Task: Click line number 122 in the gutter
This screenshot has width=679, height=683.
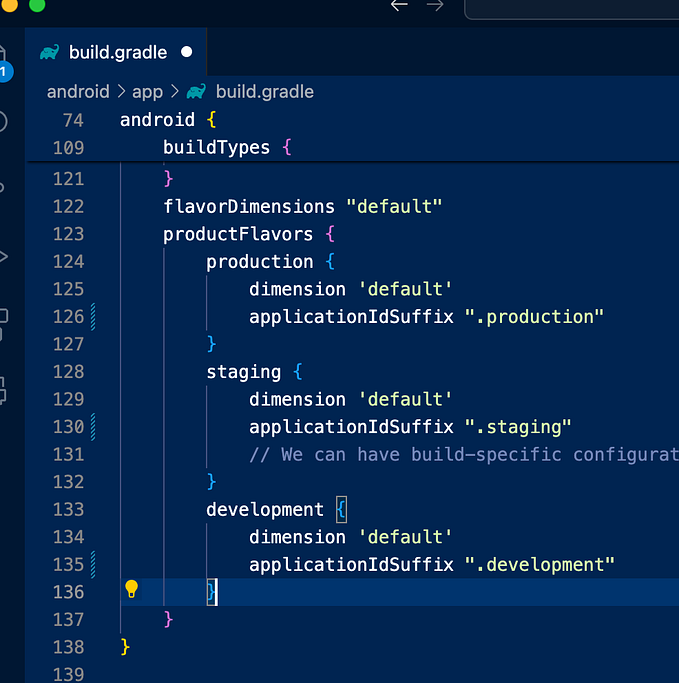Action: click(x=68, y=206)
